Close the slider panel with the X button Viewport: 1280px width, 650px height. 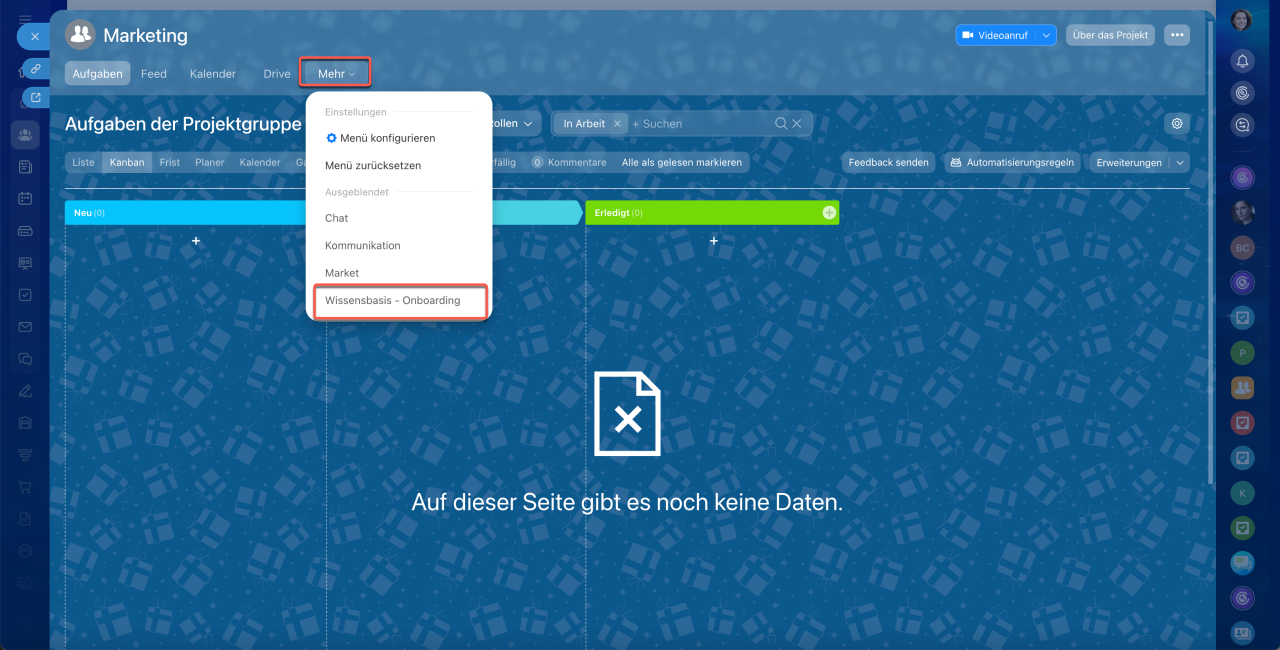pyautogui.click(x=34, y=36)
